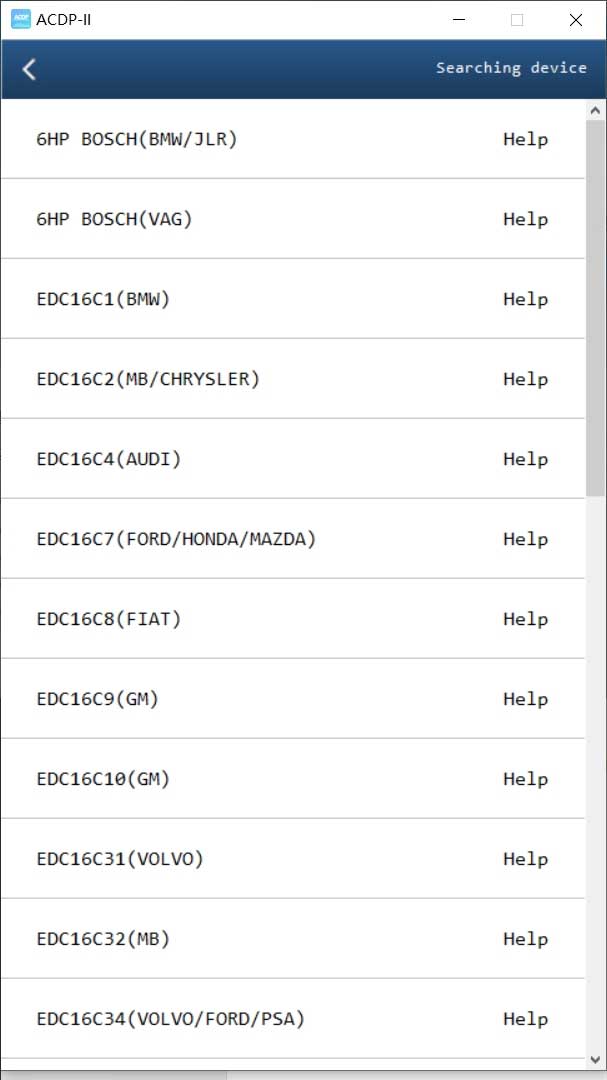This screenshot has width=607, height=1080.
Task: Select EDC16C2(MB/CHRYSLER) module
Action: (x=148, y=379)
